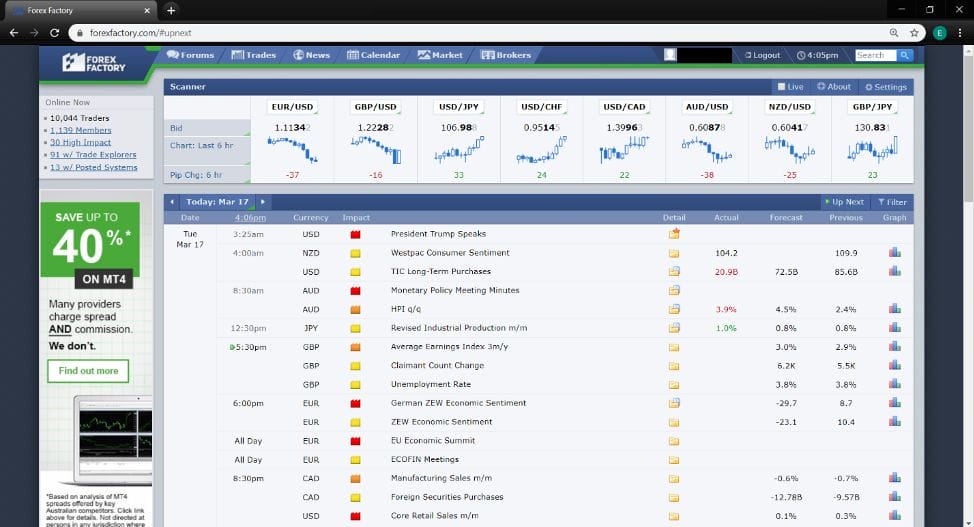
Task: Click the search magnifier icon in site header
Action: pos(904,55)
